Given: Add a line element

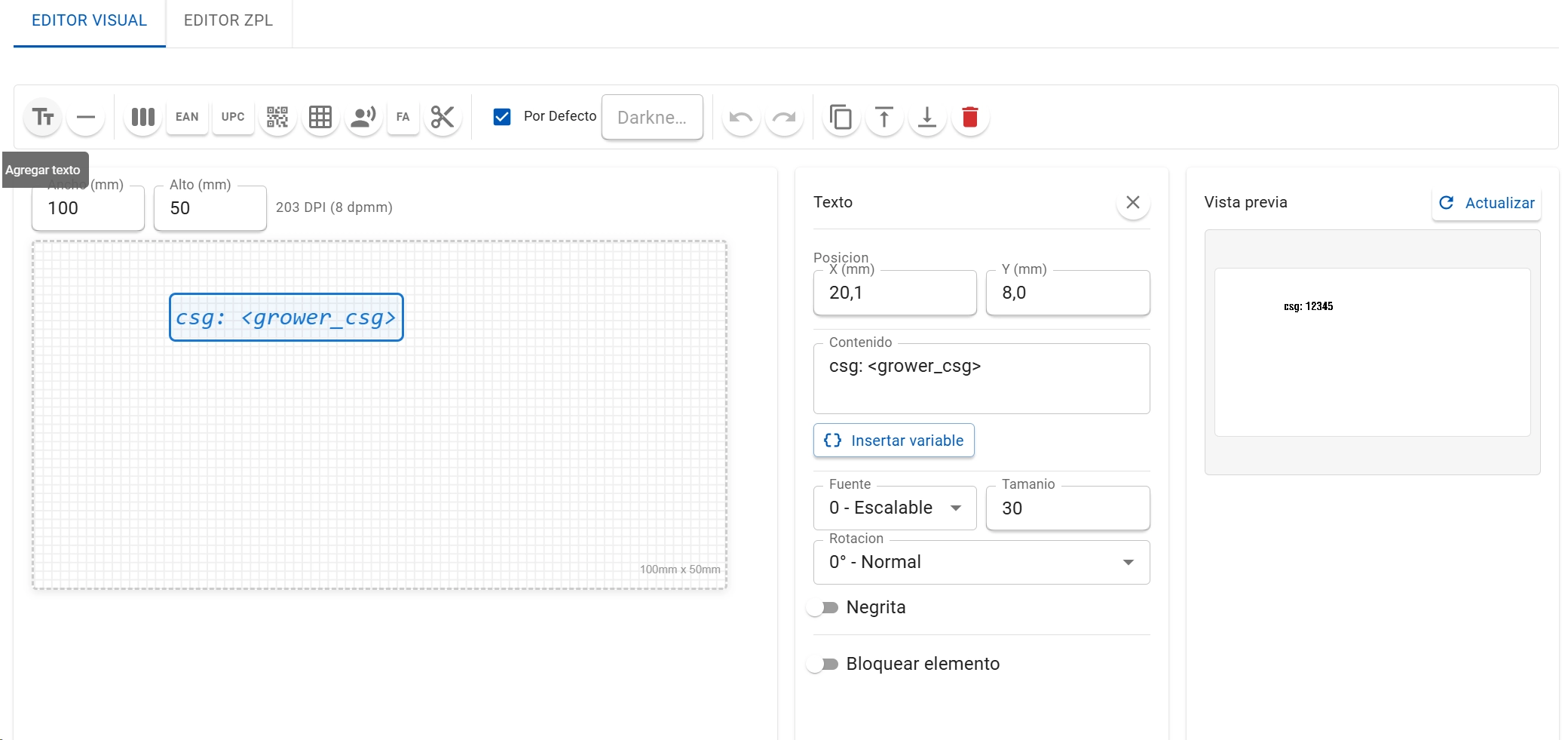Looking at the screenshot, I should [86, 117].
